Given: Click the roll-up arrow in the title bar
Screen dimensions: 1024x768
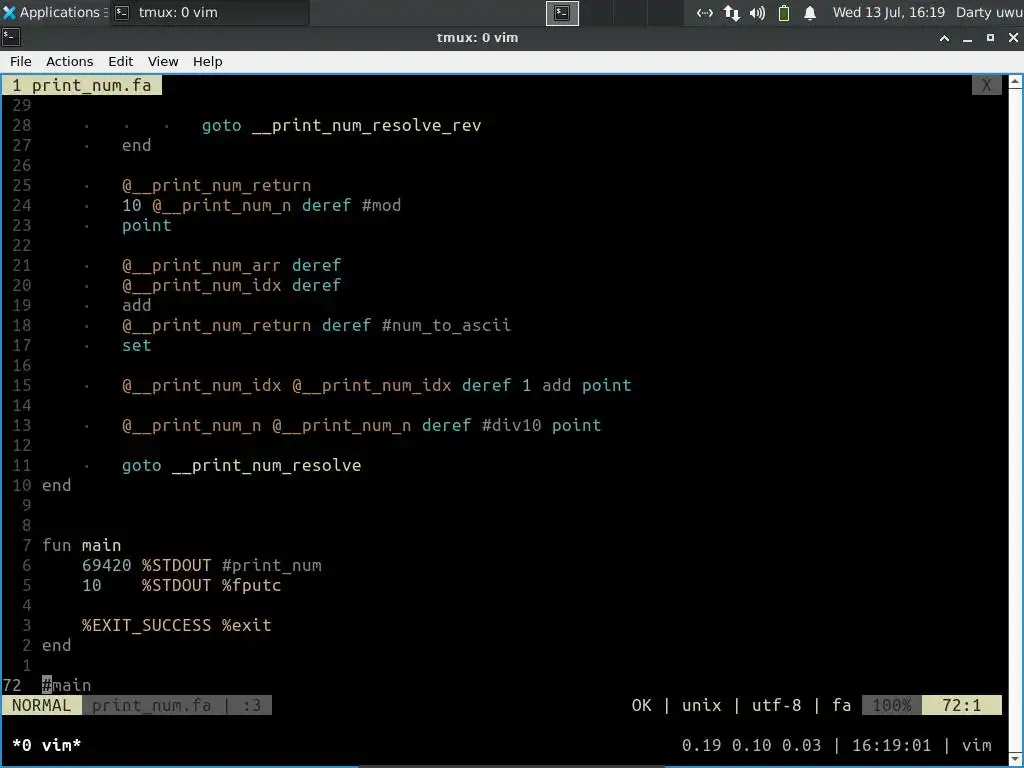Looking at the screenshot, I should pyautogui.click(x=944, y=38).
